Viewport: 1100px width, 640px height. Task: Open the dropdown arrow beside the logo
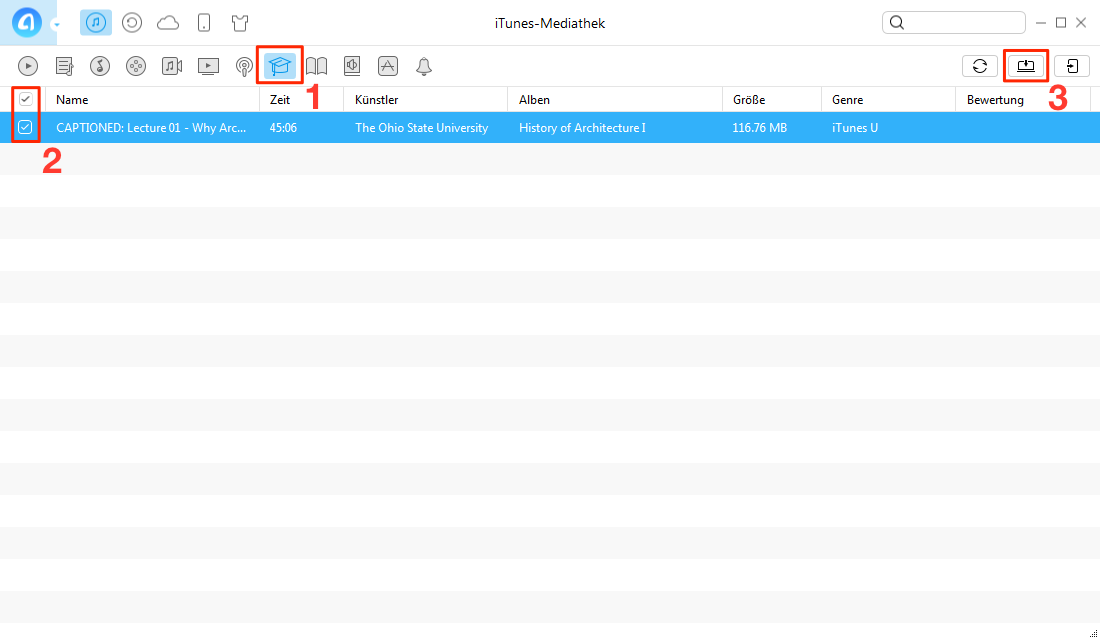point(57,25)
